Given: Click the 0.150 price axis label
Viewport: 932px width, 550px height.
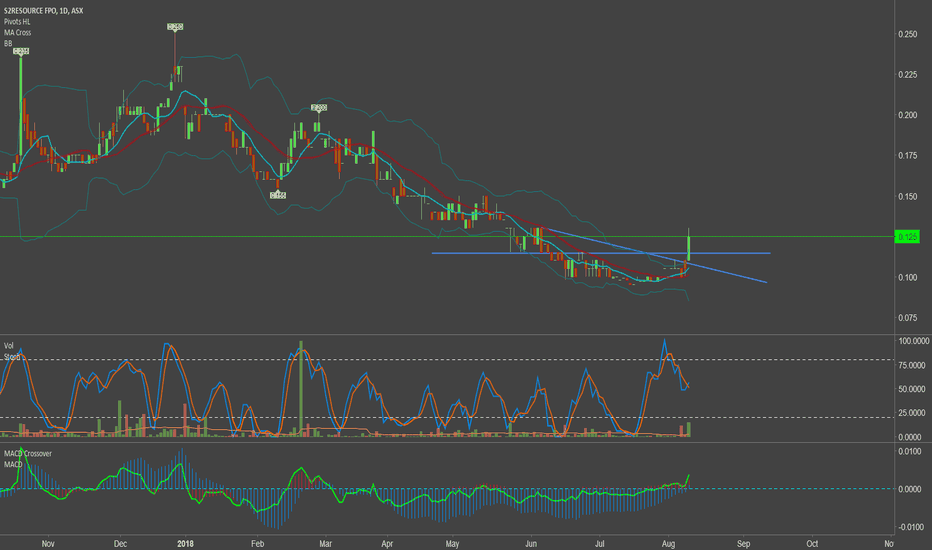Looking at the screenshot, I should pos(908,196).
